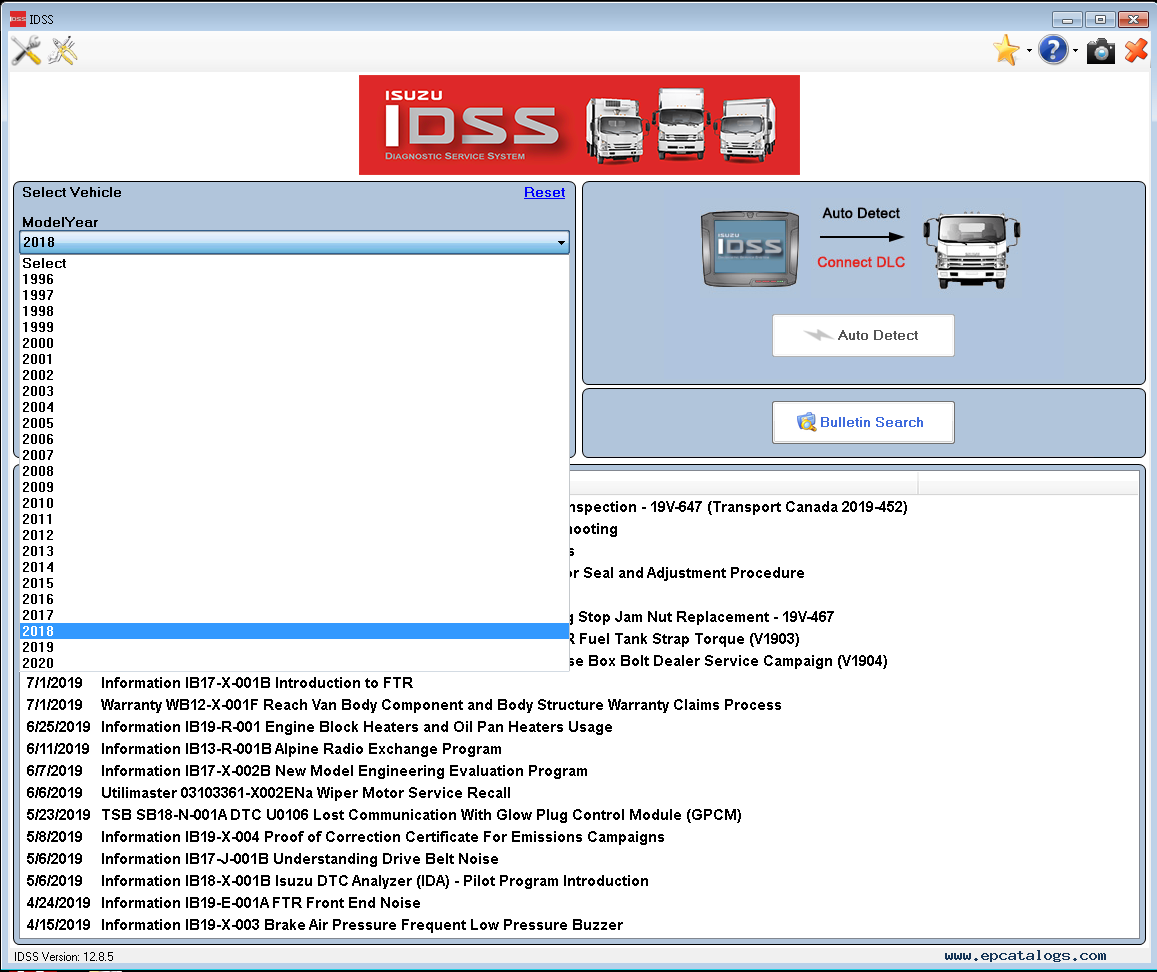Expand the favorites star dropdown arrow
The image size is (1157, 972).
1029,51
